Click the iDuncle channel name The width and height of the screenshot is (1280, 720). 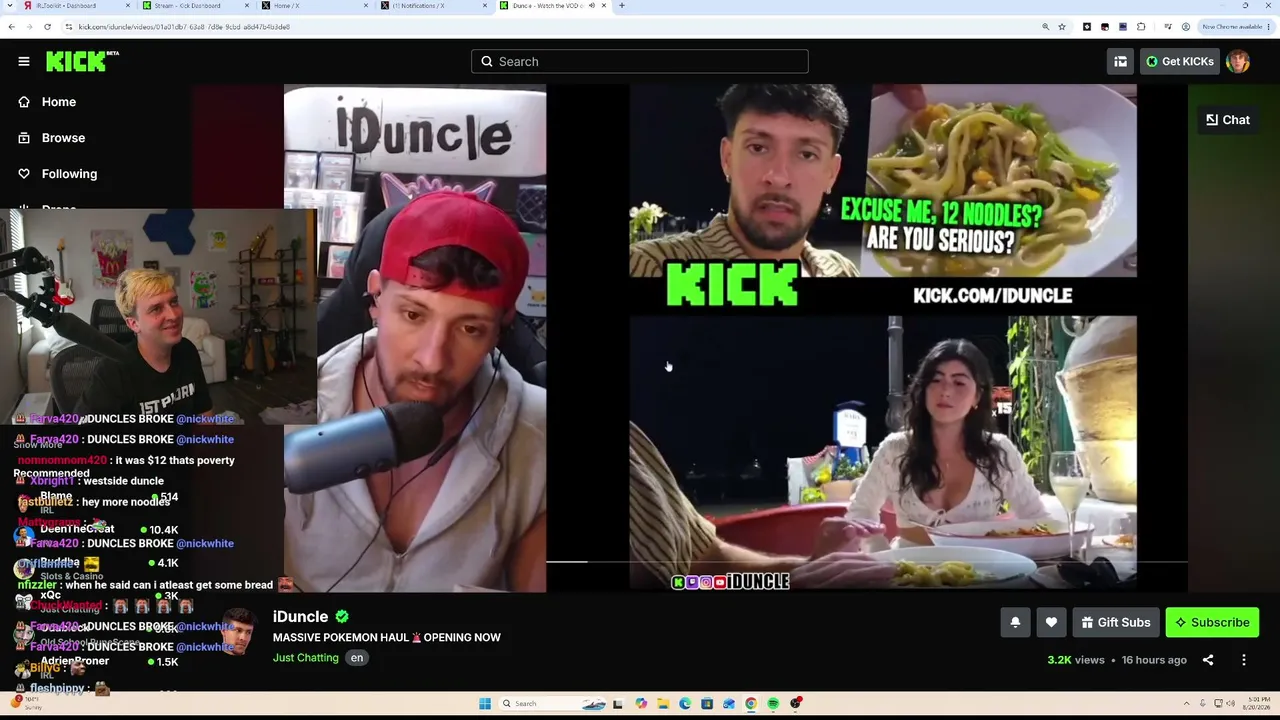point(301,617)
